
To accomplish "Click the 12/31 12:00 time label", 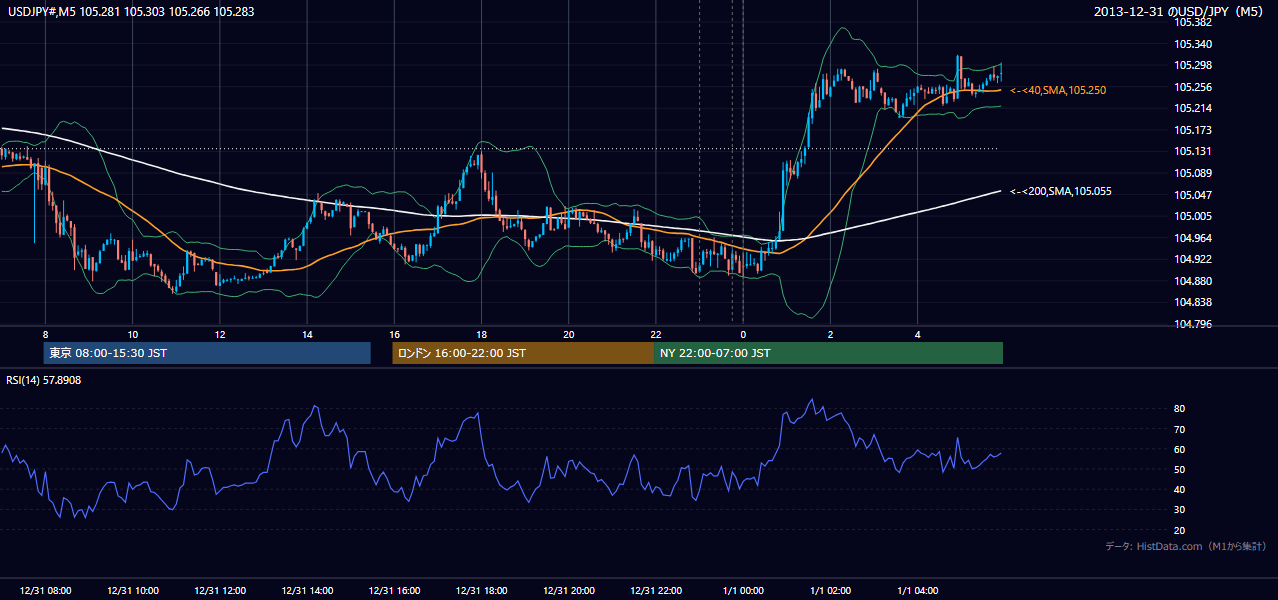I will coord(220,590).
